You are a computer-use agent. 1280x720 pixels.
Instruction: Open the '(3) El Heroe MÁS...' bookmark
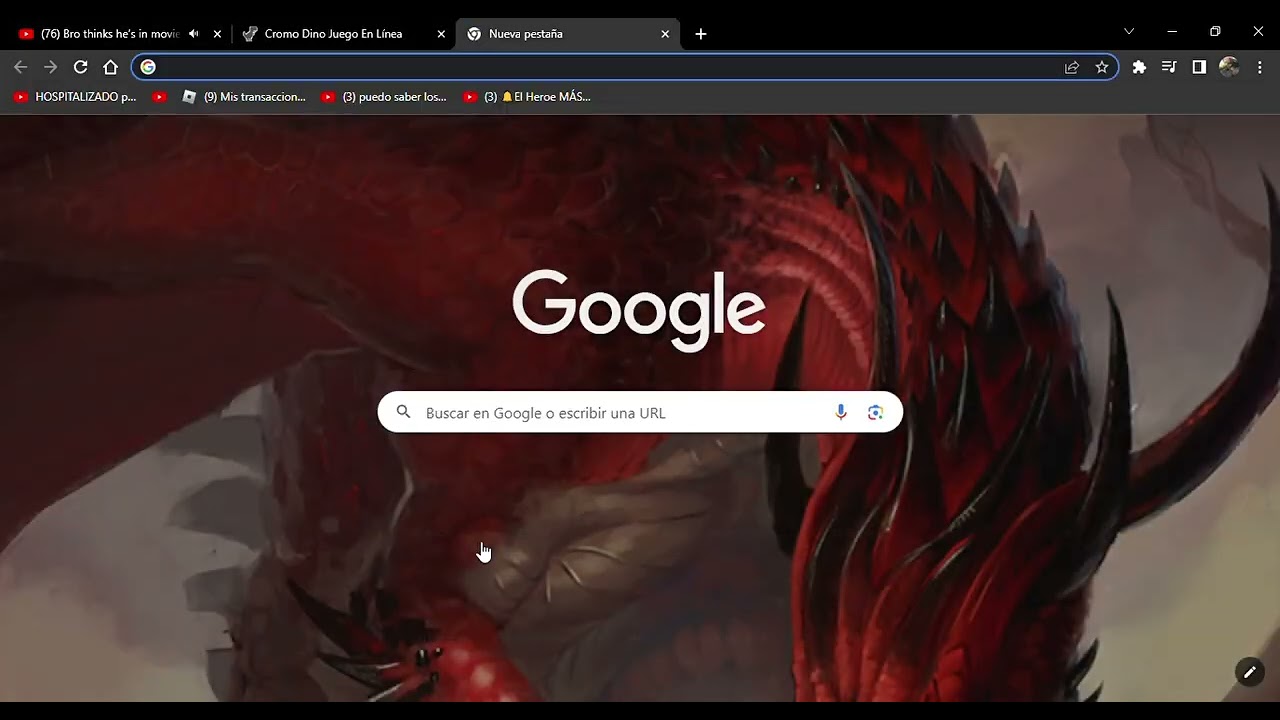[527, 97]
